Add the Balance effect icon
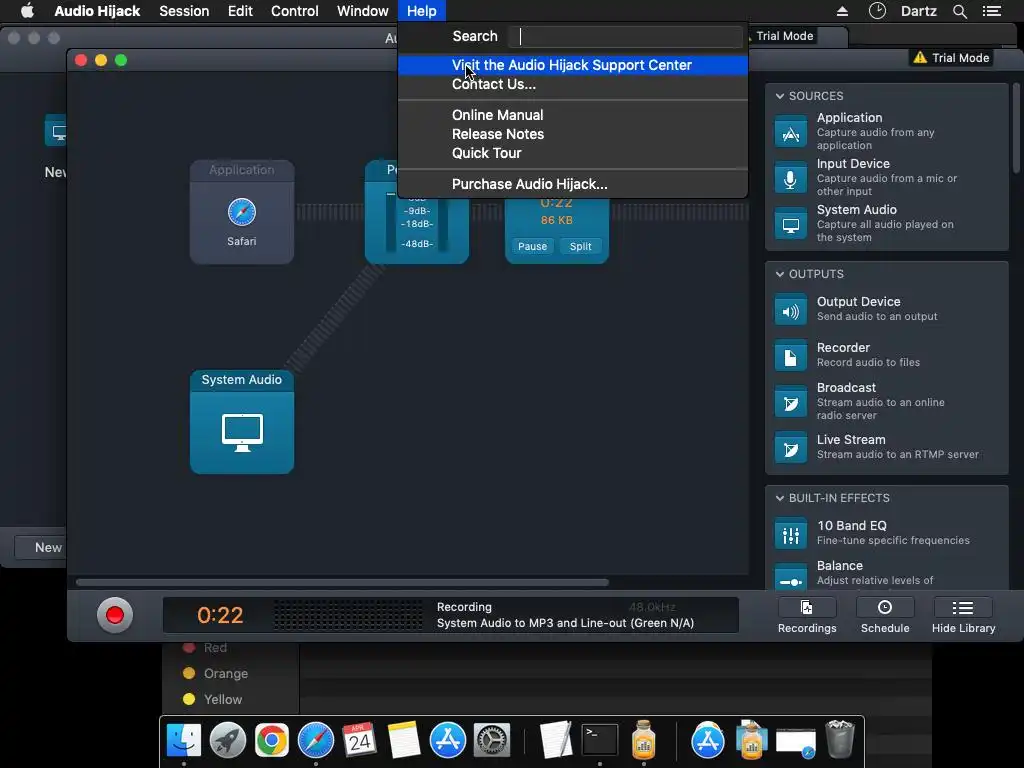The width and height of the screenshot is (1024, 768). [x=790, y=577]
